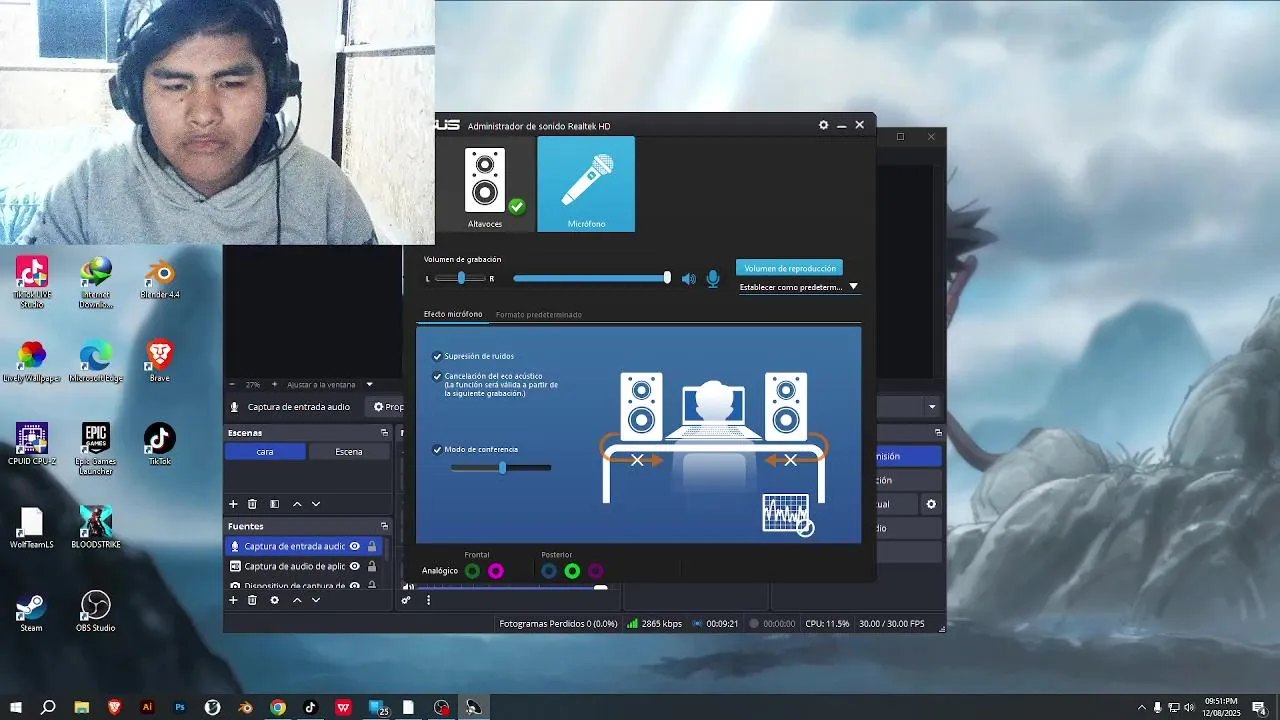Open Establecer como predeterminado dropdown
1280x720 pixels.
click(x=798, y=287)
